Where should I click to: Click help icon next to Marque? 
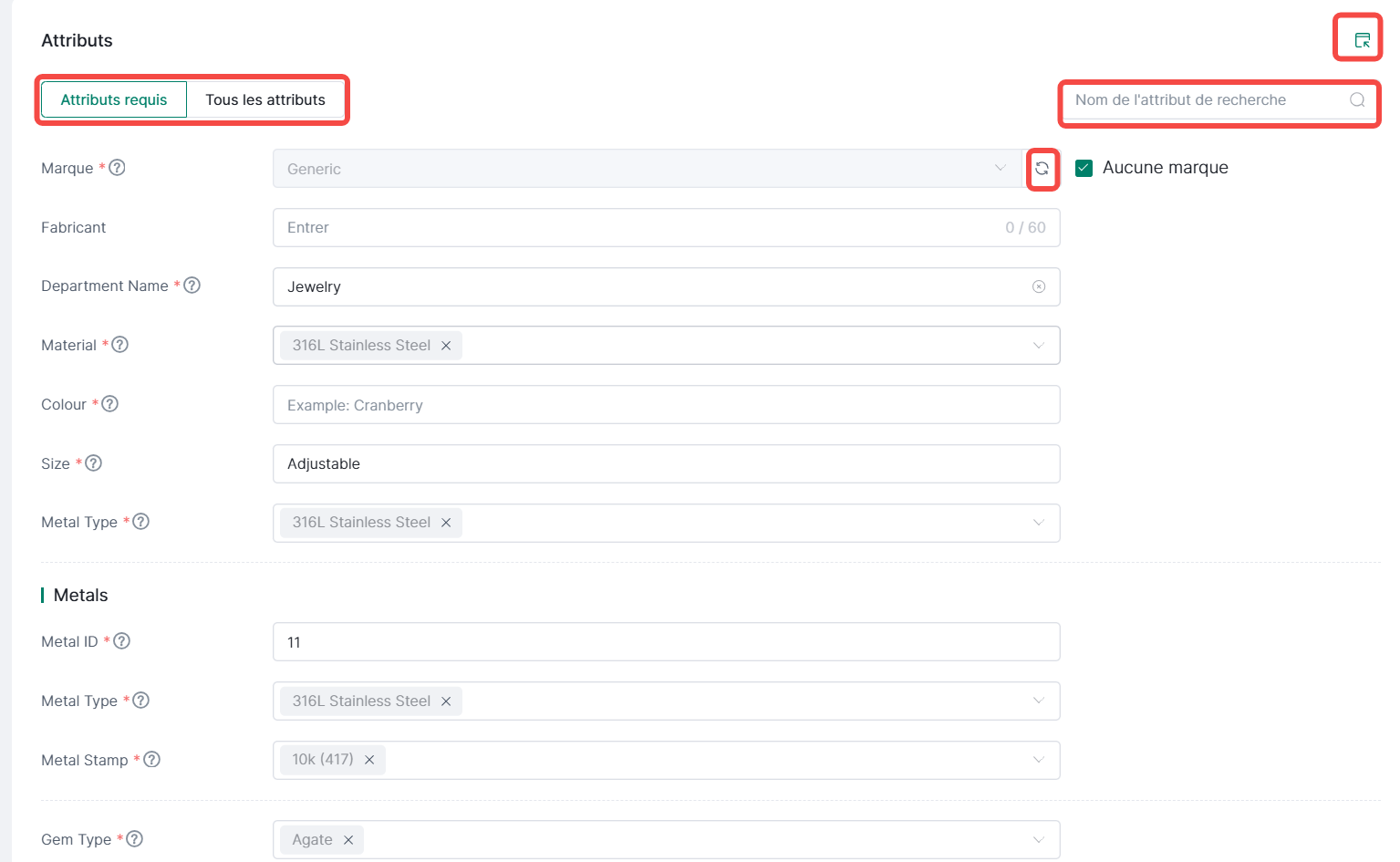(117, 168)
